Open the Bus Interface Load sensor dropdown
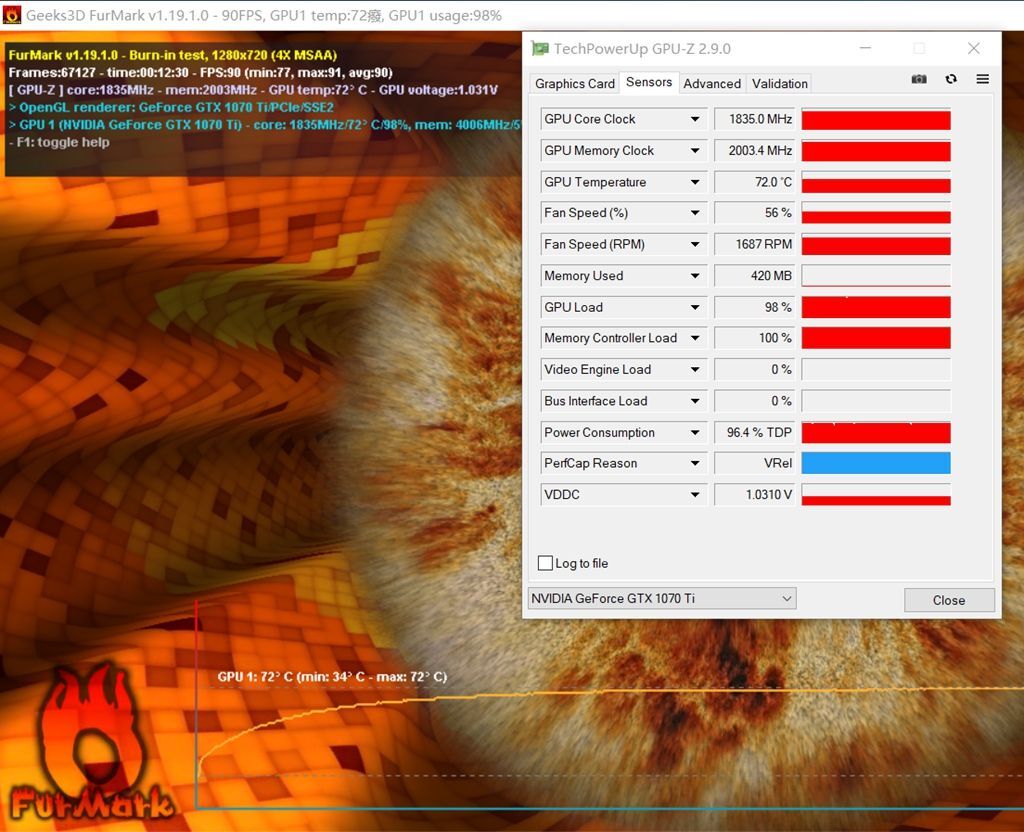 [695, 400]
